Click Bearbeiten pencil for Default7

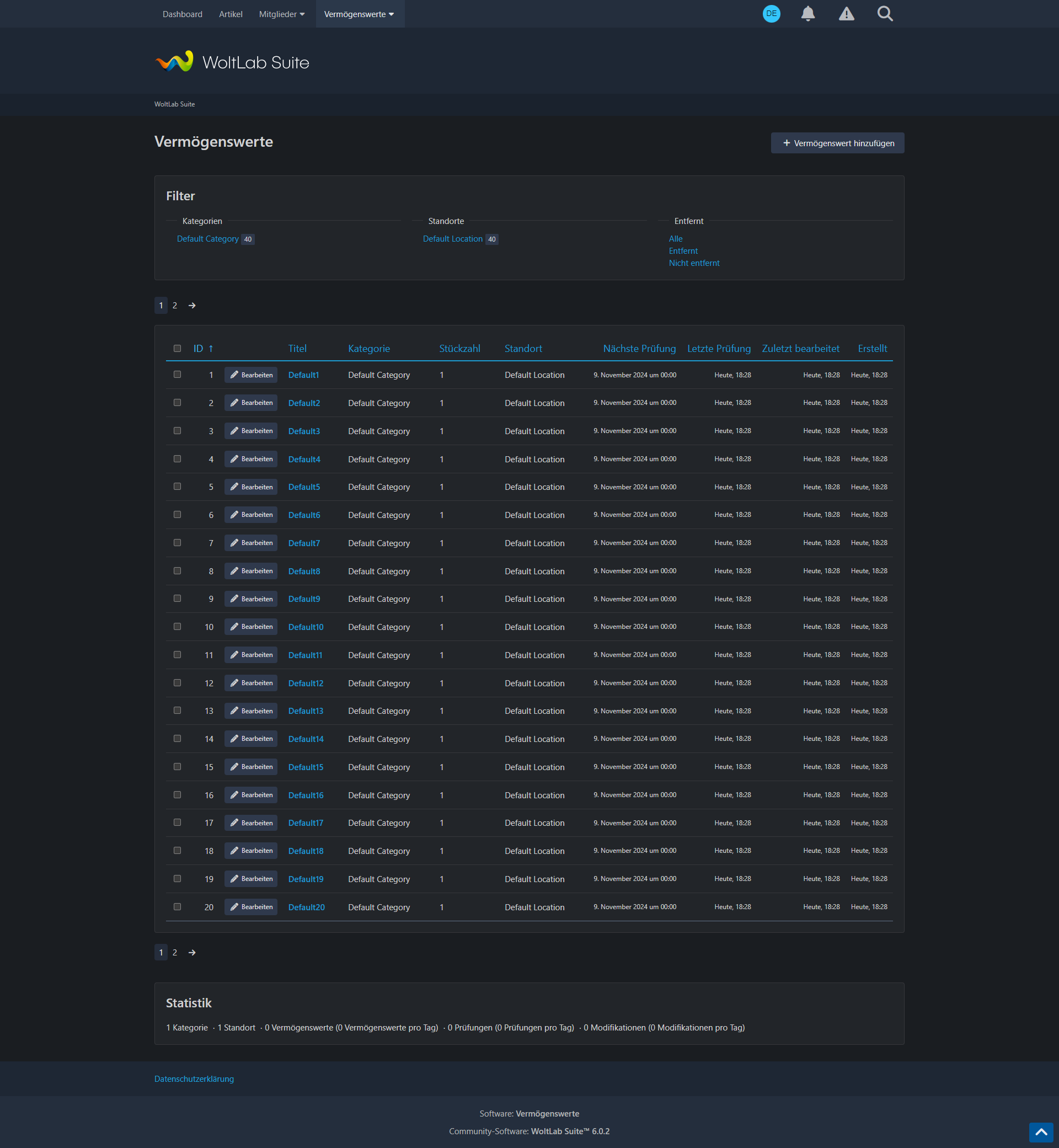pos(251,543)
